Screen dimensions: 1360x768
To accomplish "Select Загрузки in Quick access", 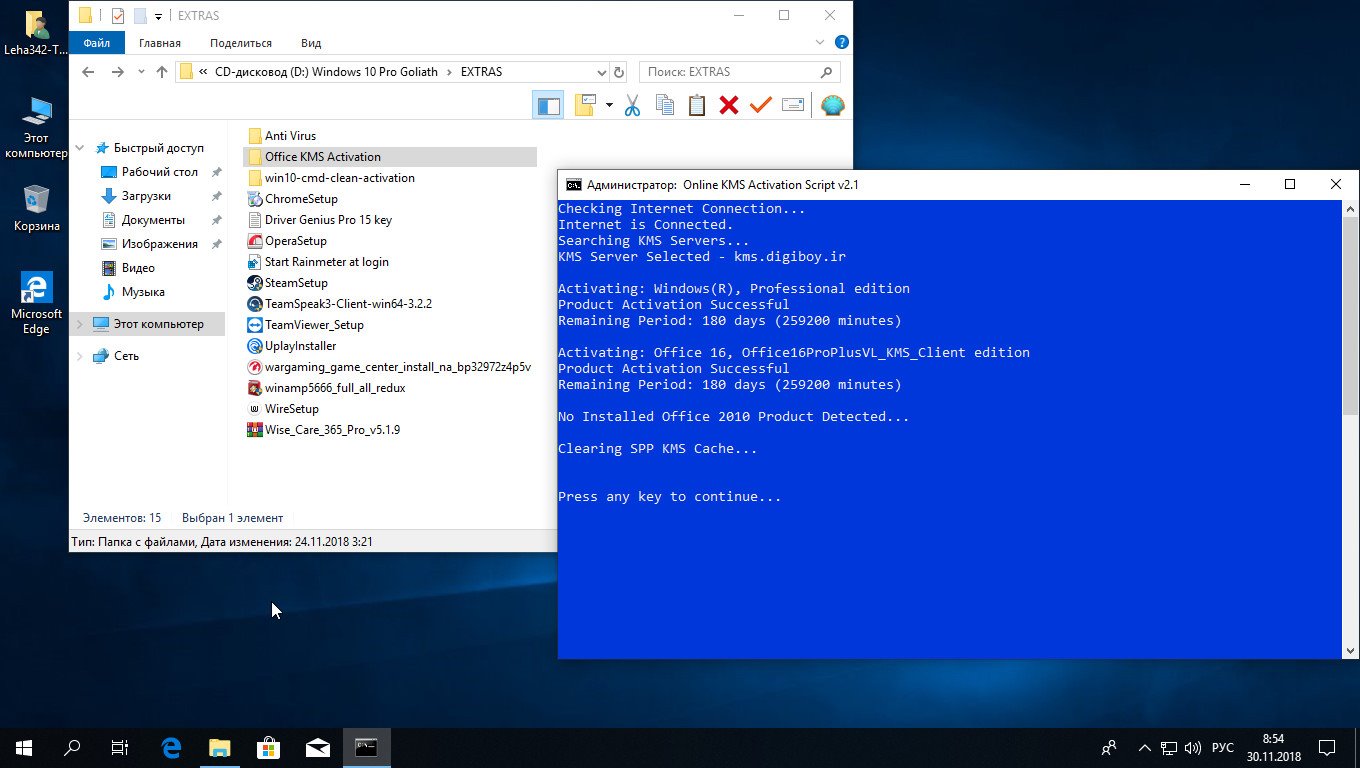I will (146, 196).
